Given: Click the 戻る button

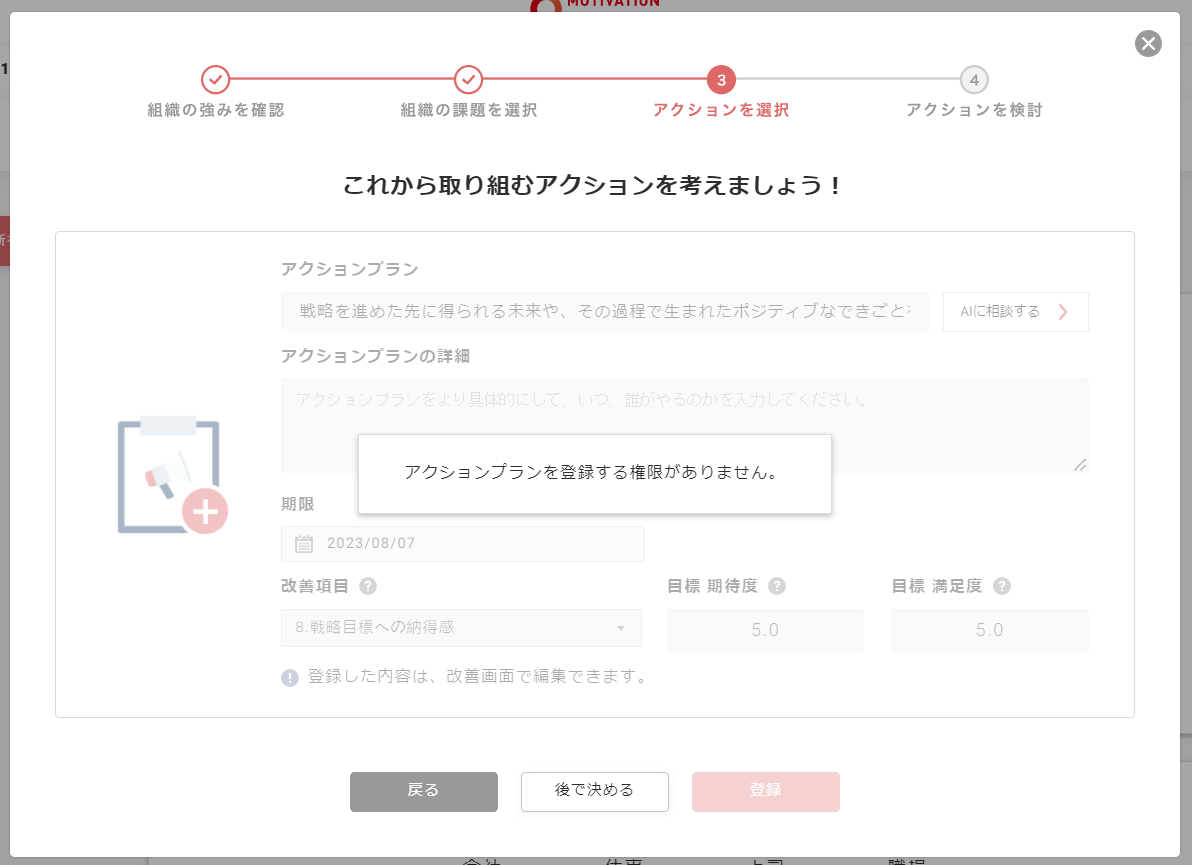Looking at the screenshot, I should pos(423,791).
